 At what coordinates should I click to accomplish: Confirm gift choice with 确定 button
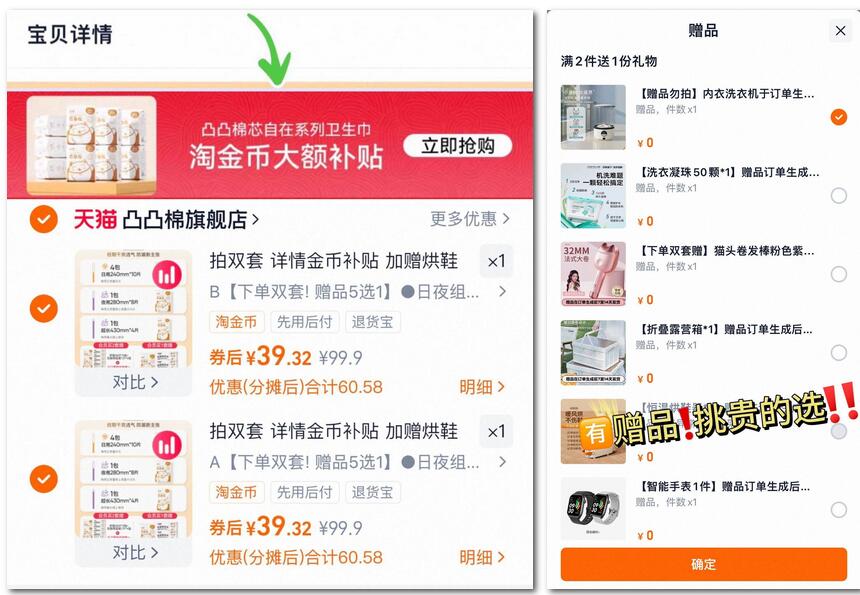704,564
